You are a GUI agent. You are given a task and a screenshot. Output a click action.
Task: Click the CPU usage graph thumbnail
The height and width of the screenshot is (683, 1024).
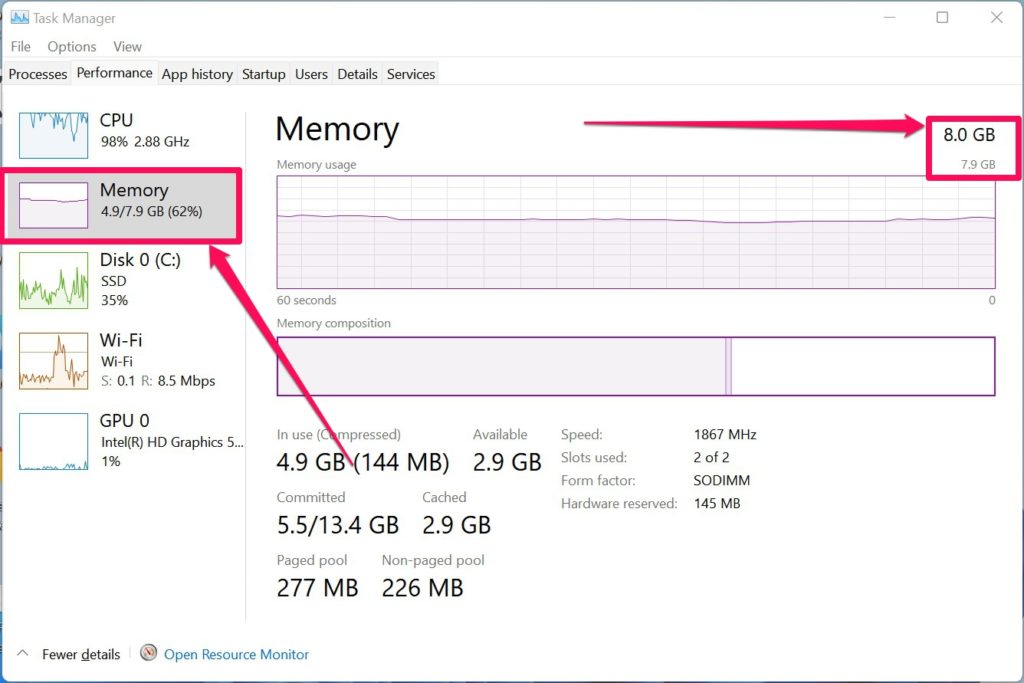click(x=54, y=135)
